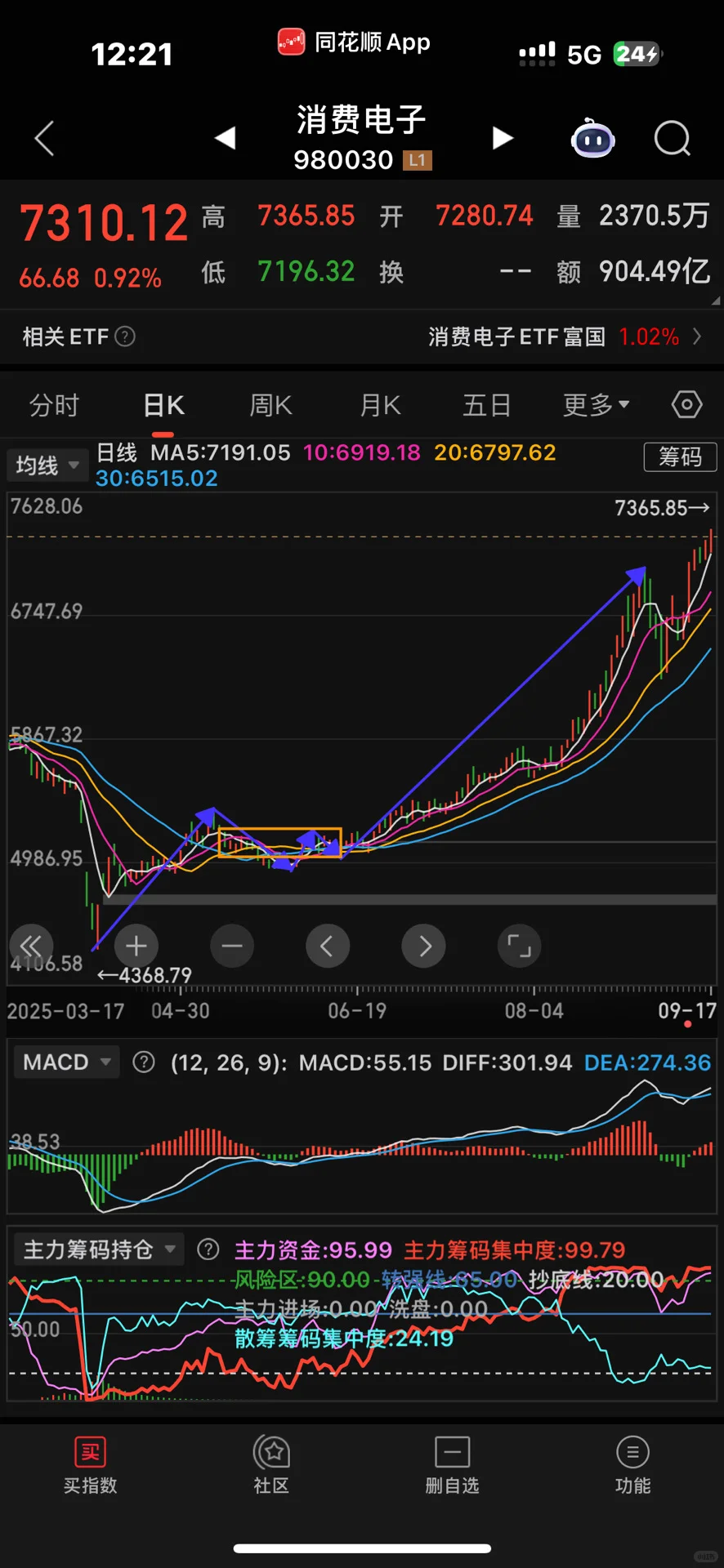Expand quote details corner triangle
Image resolution: width=724 pixels, height=1568 pixels.
coord(716,301)
